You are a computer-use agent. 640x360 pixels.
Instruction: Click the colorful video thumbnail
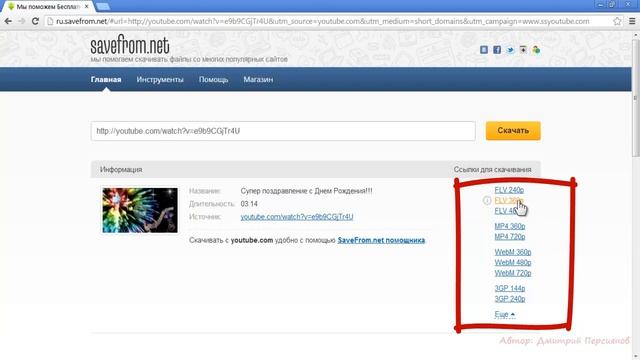(140, 210)
